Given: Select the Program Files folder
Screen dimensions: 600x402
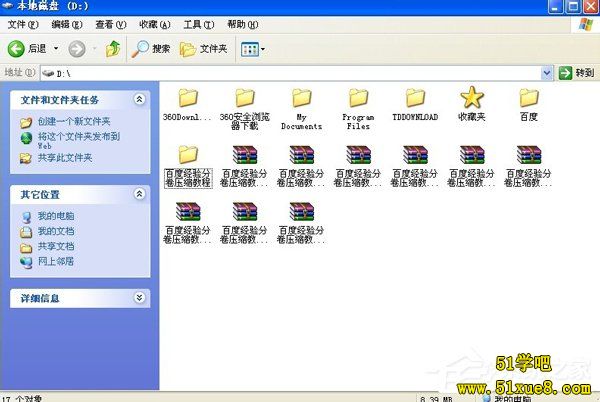Looking at the screenshot, I should point(358,98).
